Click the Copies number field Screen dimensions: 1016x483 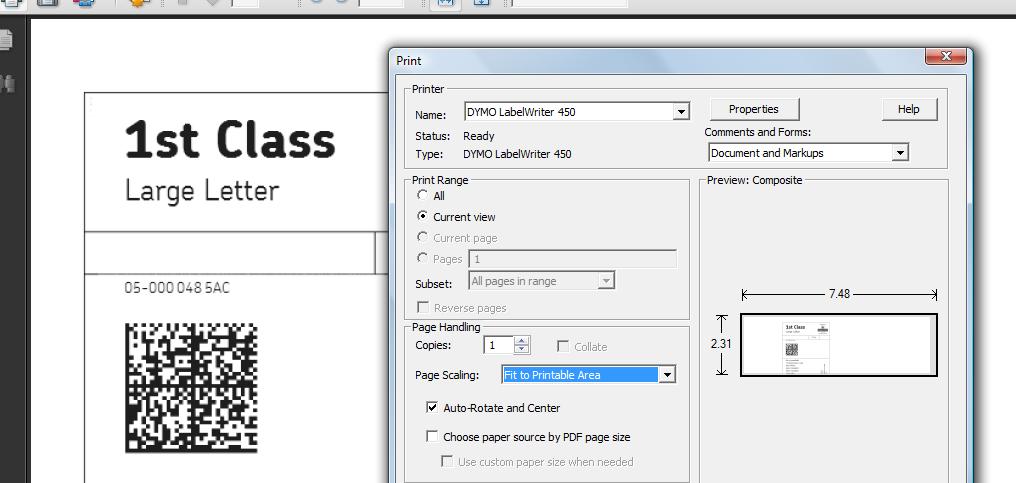[498, 345]
